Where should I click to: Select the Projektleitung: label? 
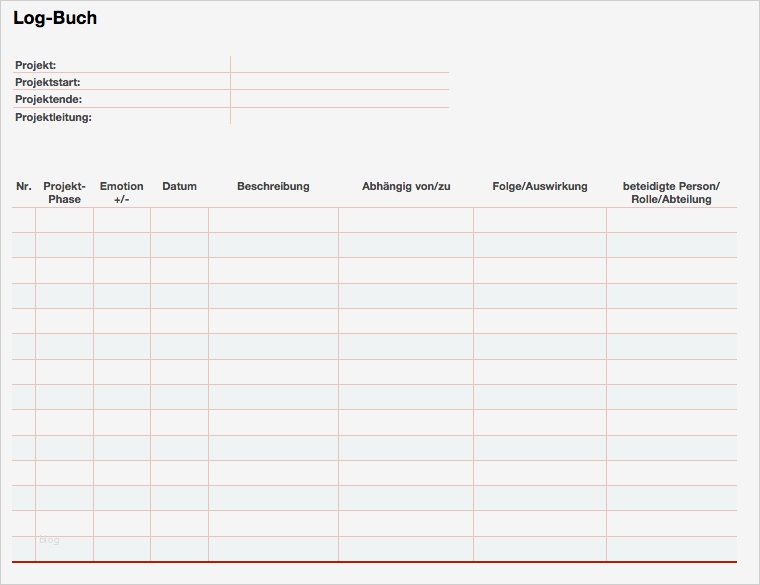[53, 117]
